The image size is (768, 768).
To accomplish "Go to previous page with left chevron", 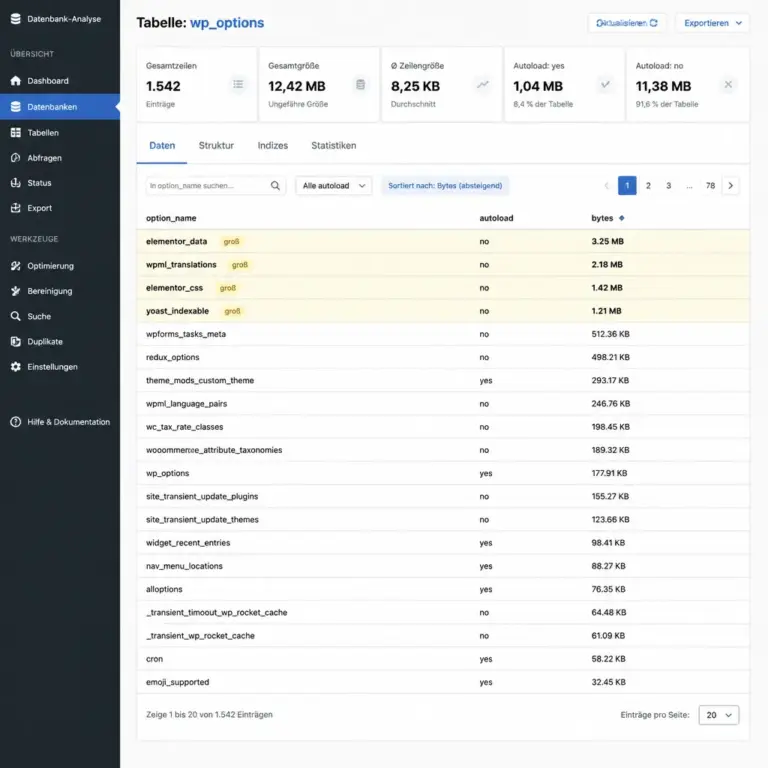I will point(606,186).
